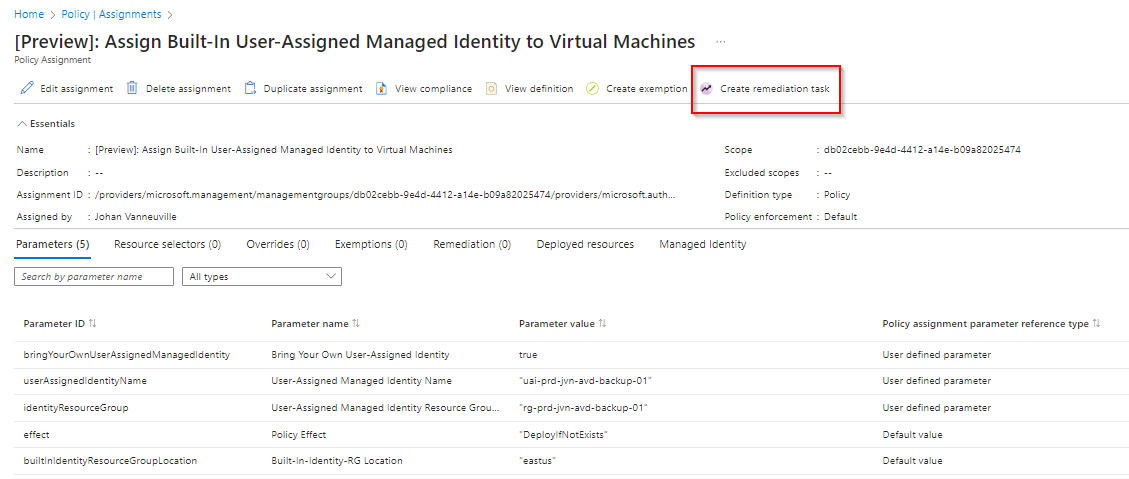1129x479 pixels.
Task: Go to Home breadcrumb link
Action: [x=28, y=14]
